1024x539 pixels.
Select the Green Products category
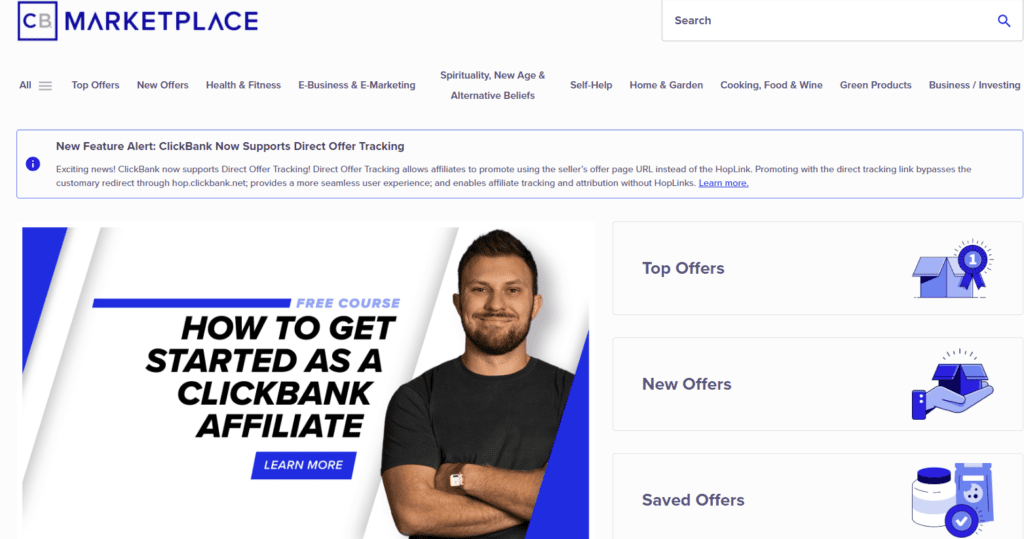[875, 85]
